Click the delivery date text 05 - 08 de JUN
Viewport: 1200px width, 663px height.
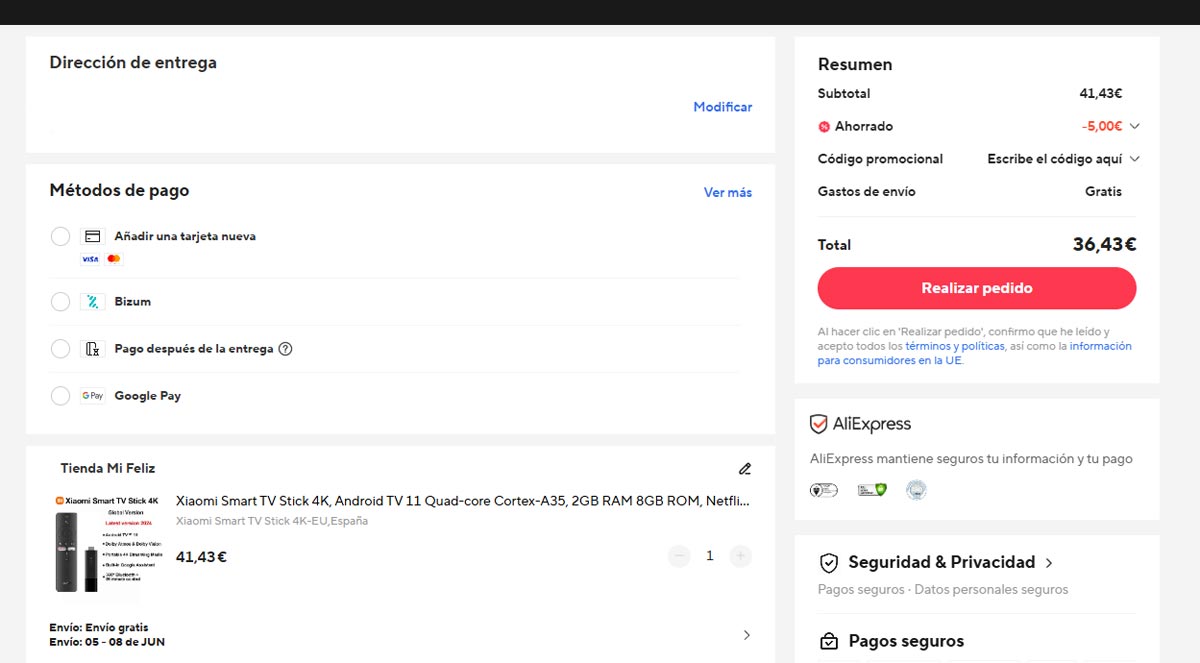point(124,642)
